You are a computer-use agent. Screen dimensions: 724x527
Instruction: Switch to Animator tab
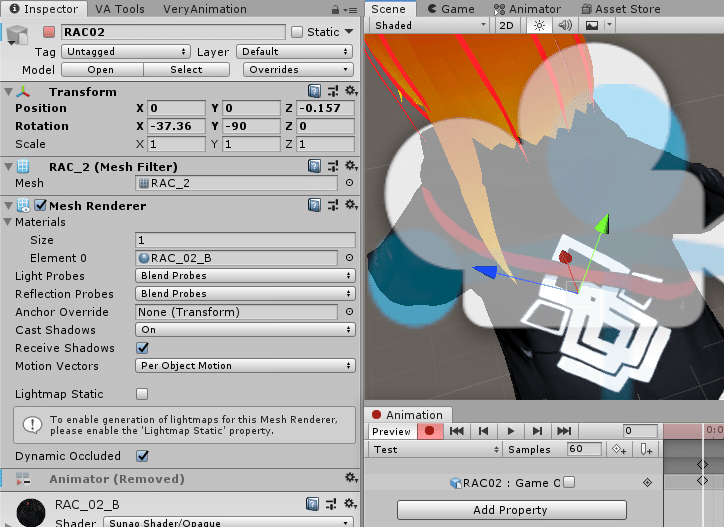click(x=527, y=9)
